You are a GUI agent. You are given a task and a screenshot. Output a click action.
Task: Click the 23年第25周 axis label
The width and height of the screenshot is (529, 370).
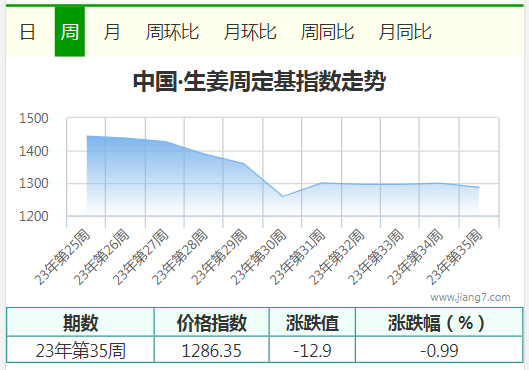[x=63, y=257]
